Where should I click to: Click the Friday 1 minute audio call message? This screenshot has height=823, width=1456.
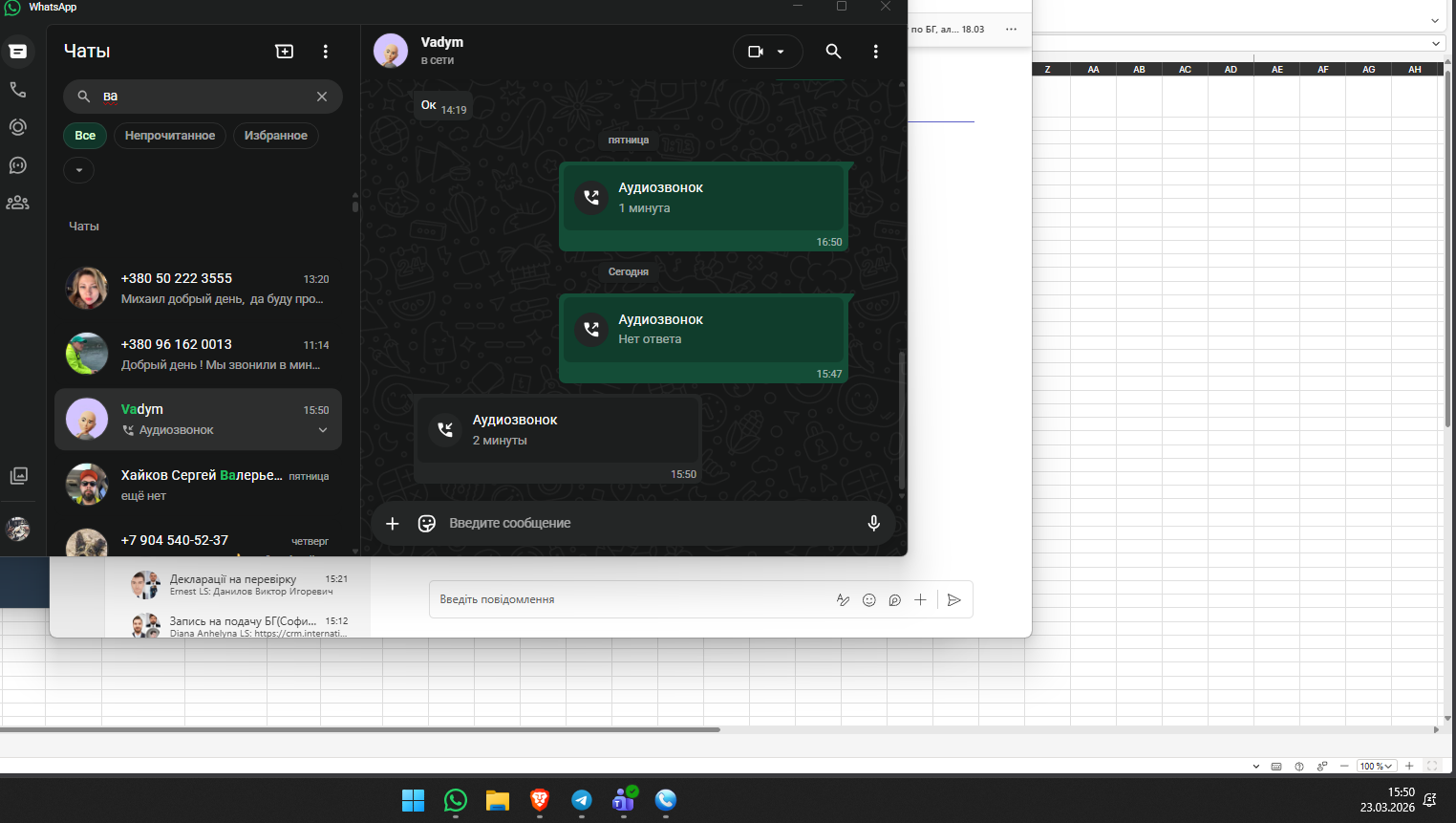point(704,206)
